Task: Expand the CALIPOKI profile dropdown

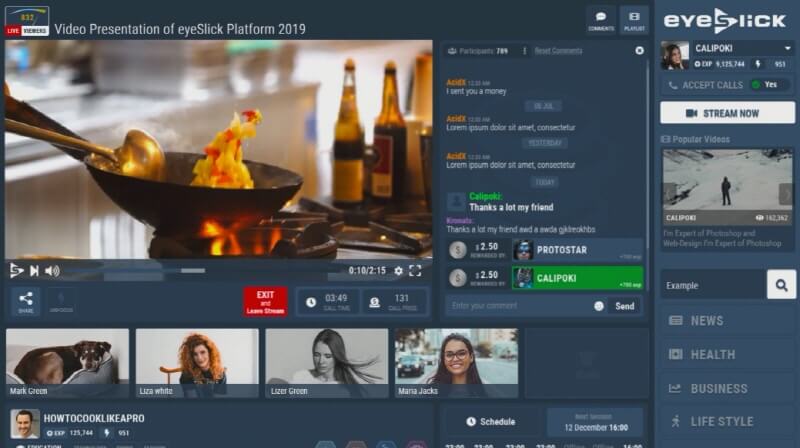Action: 788,48
